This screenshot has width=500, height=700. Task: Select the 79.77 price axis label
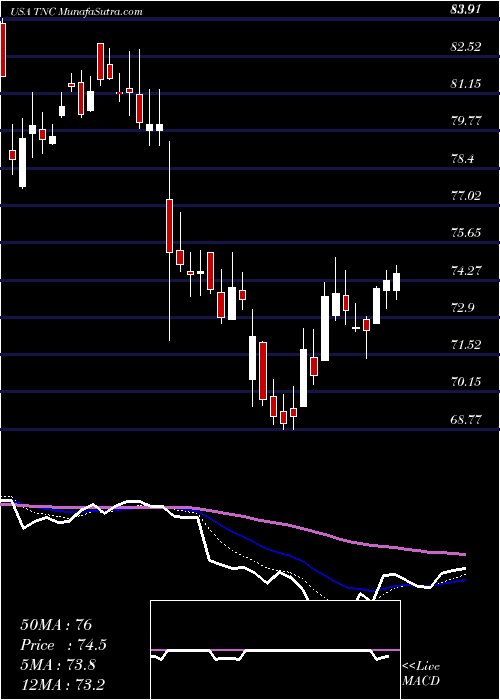466,121
